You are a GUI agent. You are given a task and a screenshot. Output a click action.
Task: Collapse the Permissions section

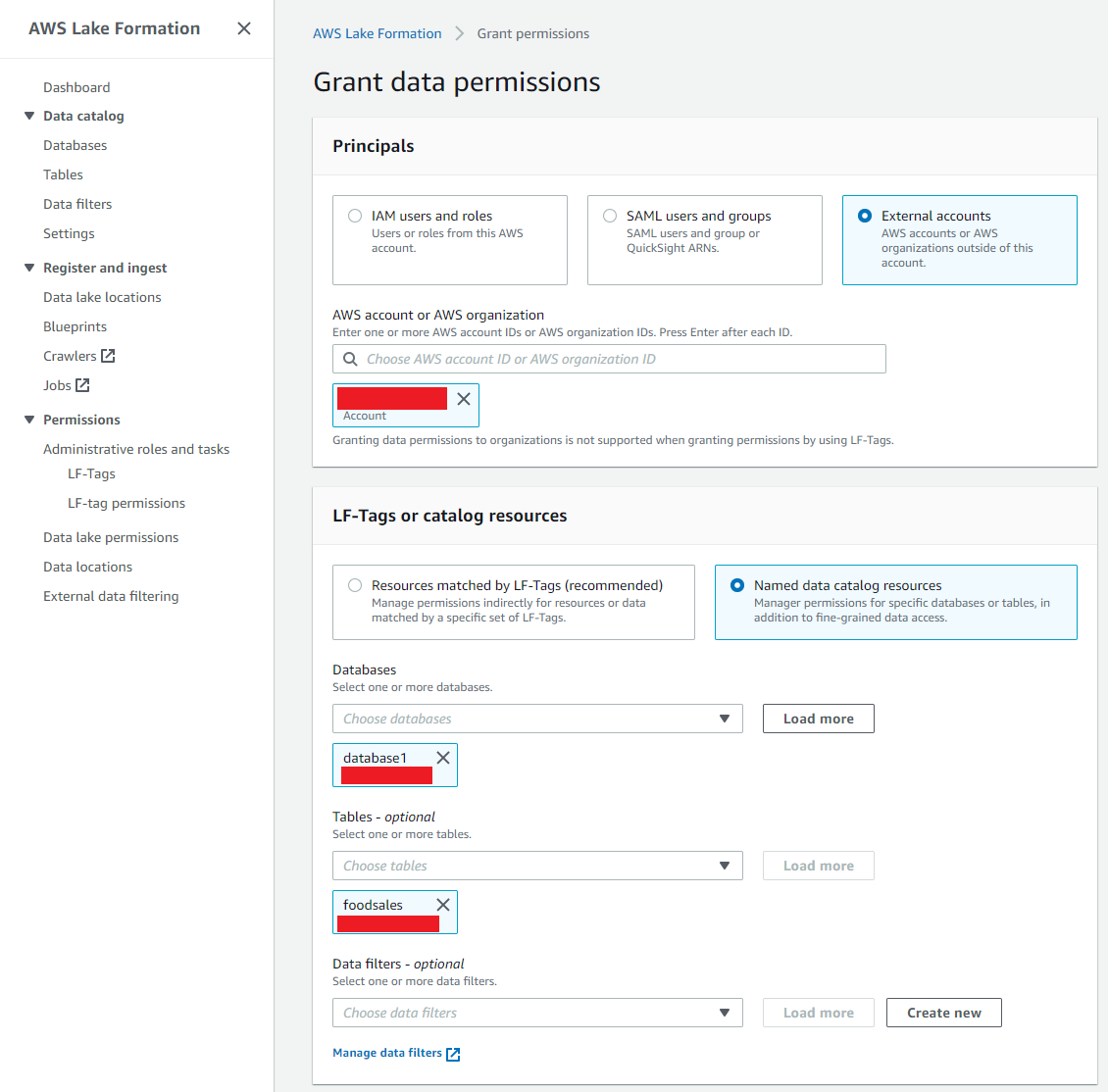point(29,420)
